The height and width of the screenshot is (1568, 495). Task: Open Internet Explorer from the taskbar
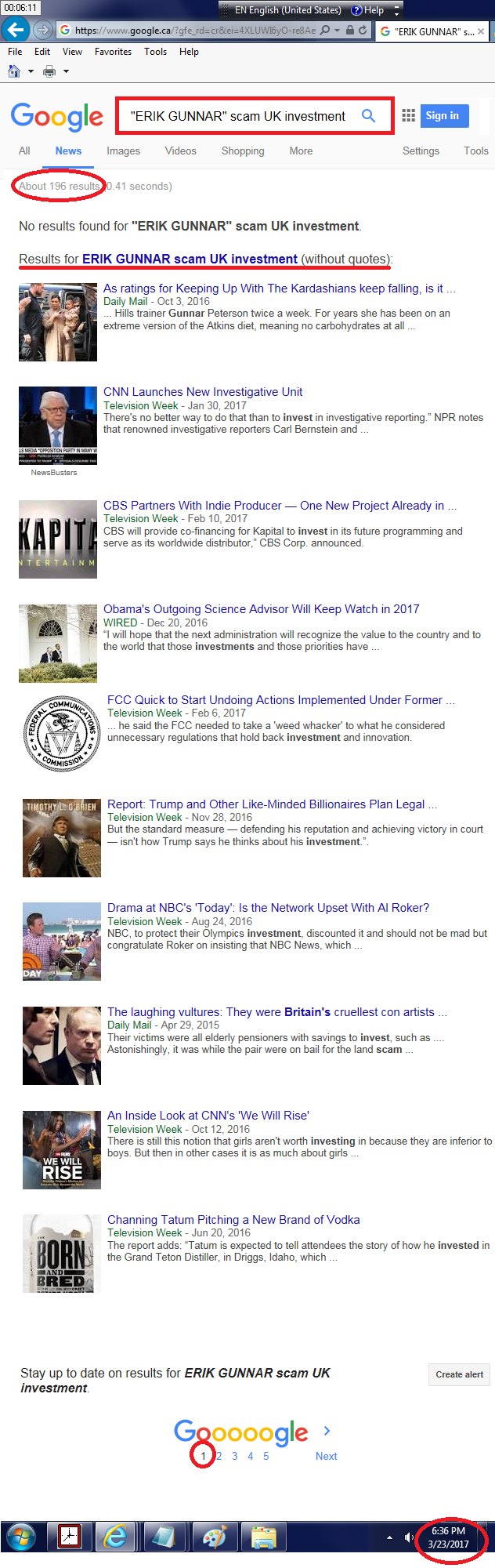coord(115,1536)
